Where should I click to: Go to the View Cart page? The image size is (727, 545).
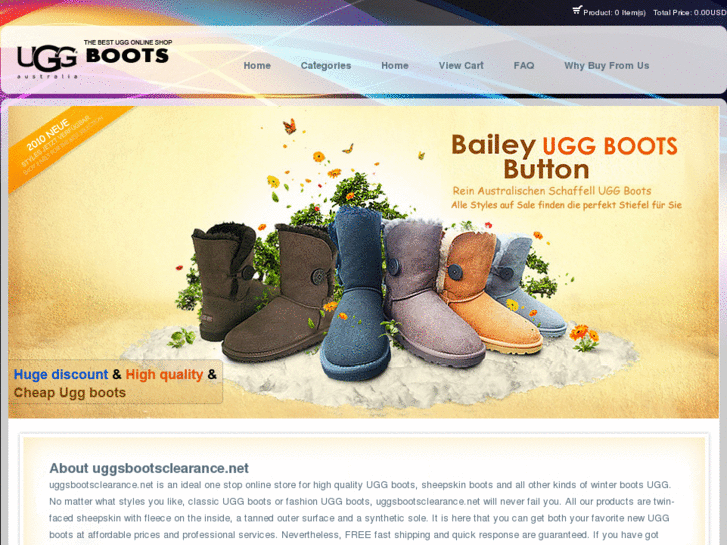[x=461, y=65]
